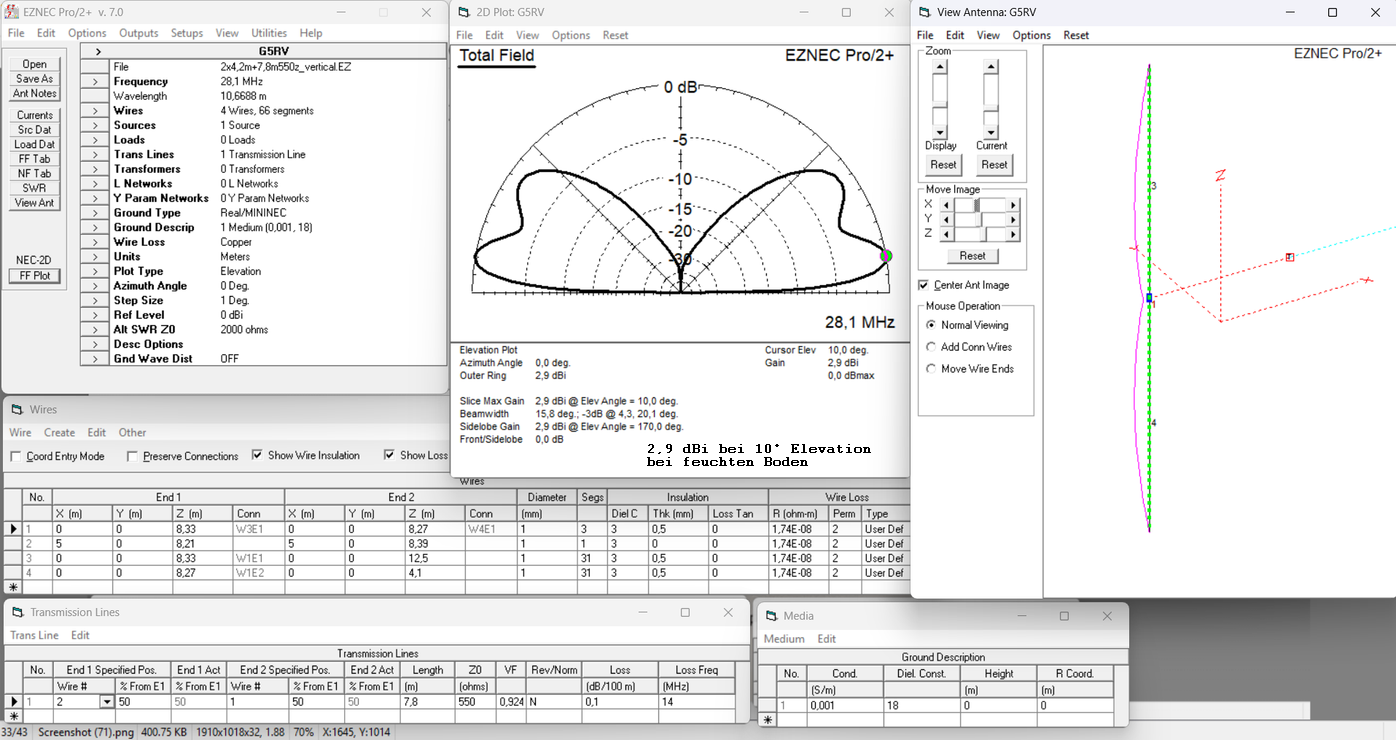Viewport: 1396px width, 740px height.
Task: Enable Coord Entry Mode checkbox
Action: 16,457
